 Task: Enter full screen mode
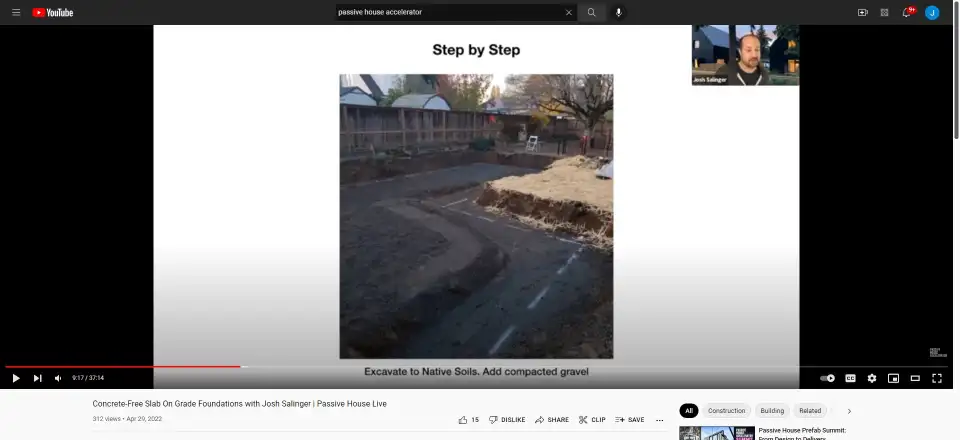937,378
